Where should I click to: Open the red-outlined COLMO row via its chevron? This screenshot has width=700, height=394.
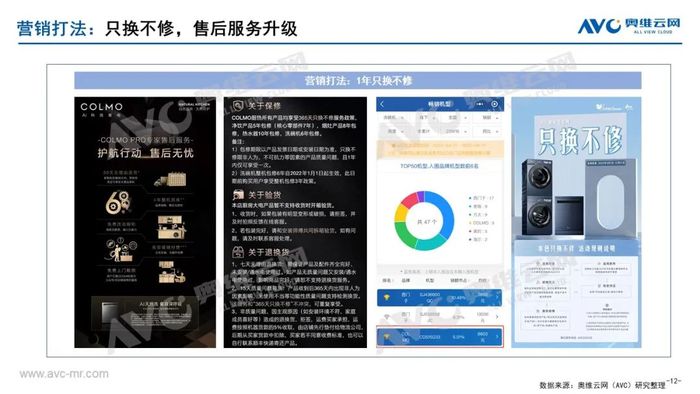click(497, 337)
